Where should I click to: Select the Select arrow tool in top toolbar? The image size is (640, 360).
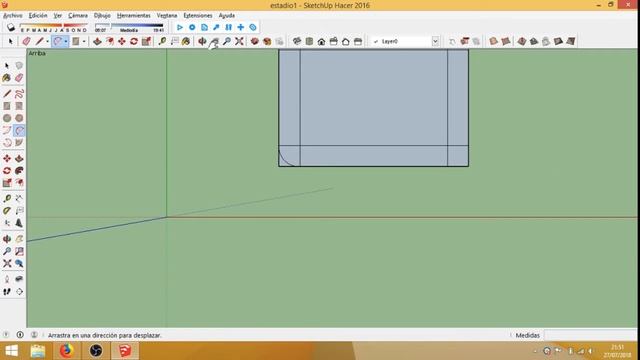[10, 41]
